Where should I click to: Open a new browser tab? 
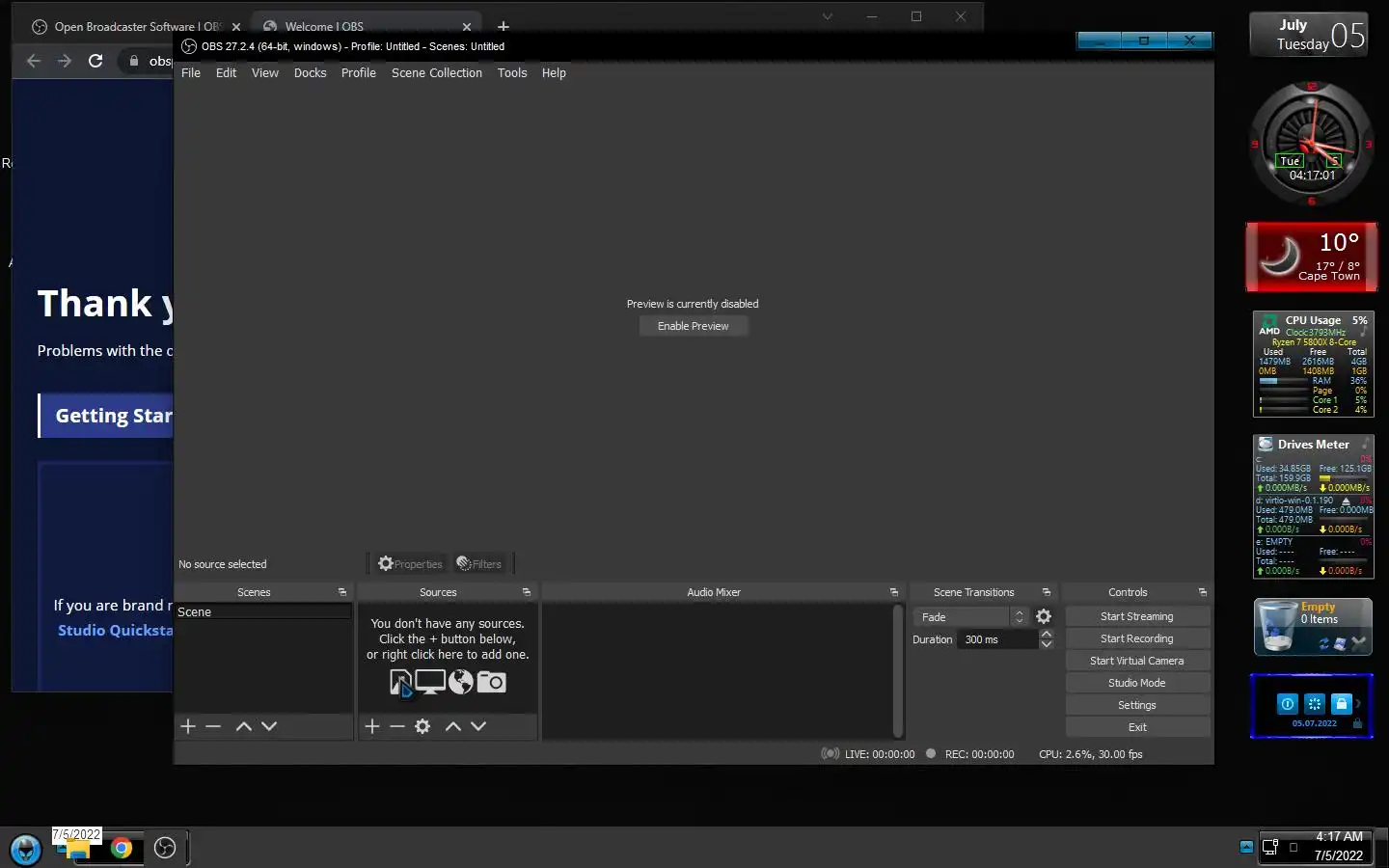[503, 26]
